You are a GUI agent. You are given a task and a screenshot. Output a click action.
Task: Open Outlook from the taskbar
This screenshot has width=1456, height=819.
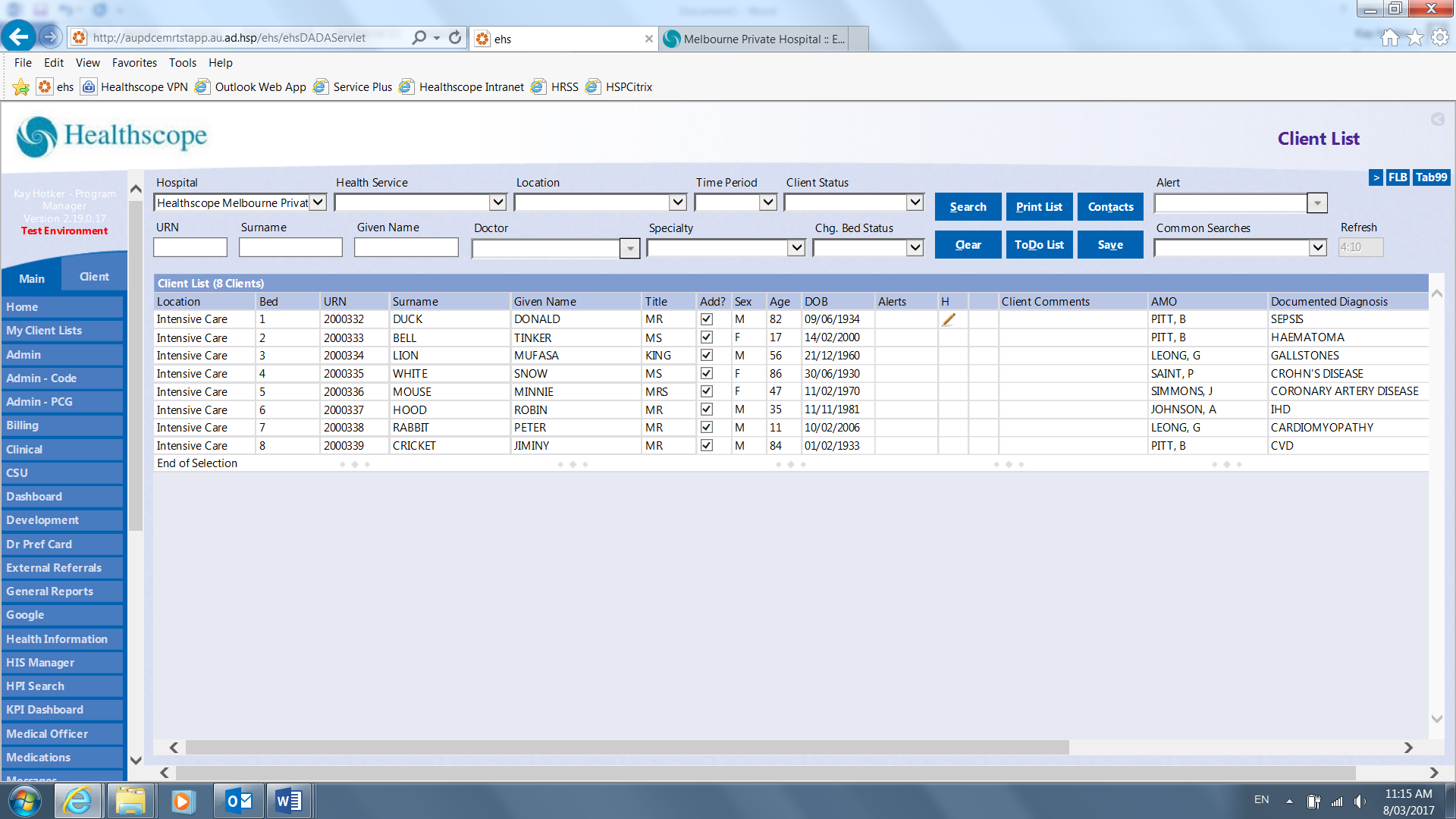239,801
